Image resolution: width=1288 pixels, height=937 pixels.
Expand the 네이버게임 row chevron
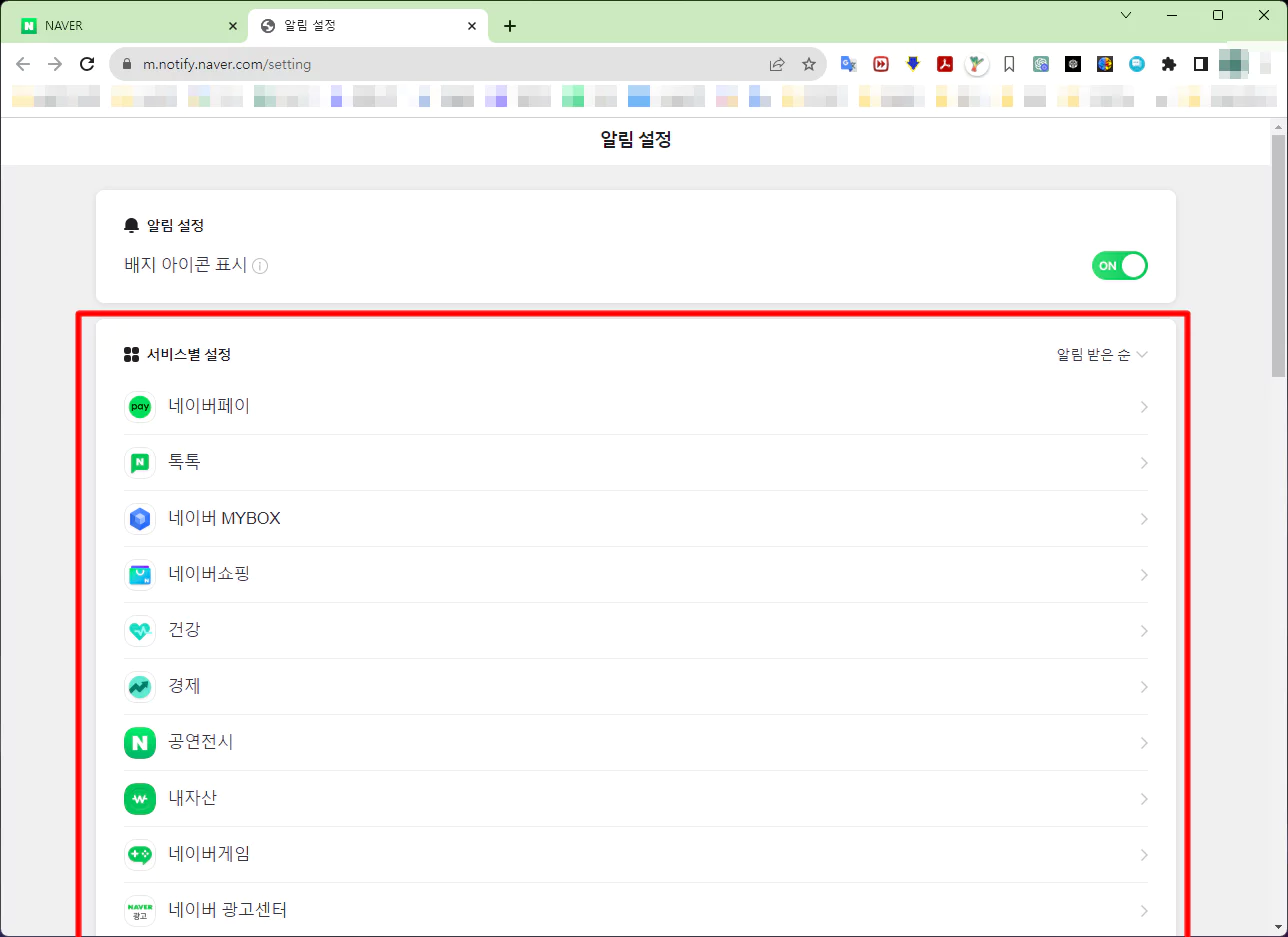pyautogui.click(x=1143, y=855)
